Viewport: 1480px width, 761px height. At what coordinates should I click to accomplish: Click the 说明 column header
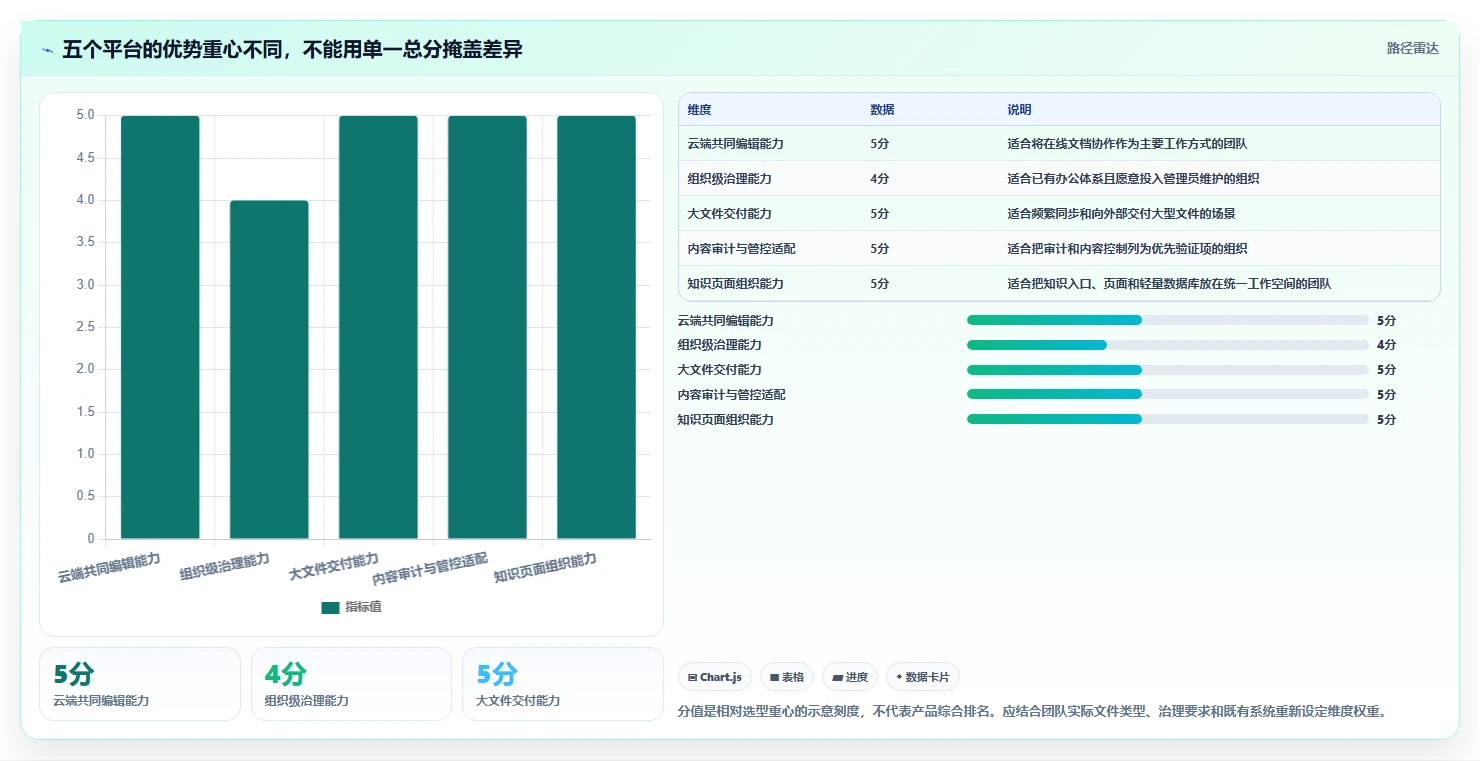pyautogui.click(x=1019, y=110)
